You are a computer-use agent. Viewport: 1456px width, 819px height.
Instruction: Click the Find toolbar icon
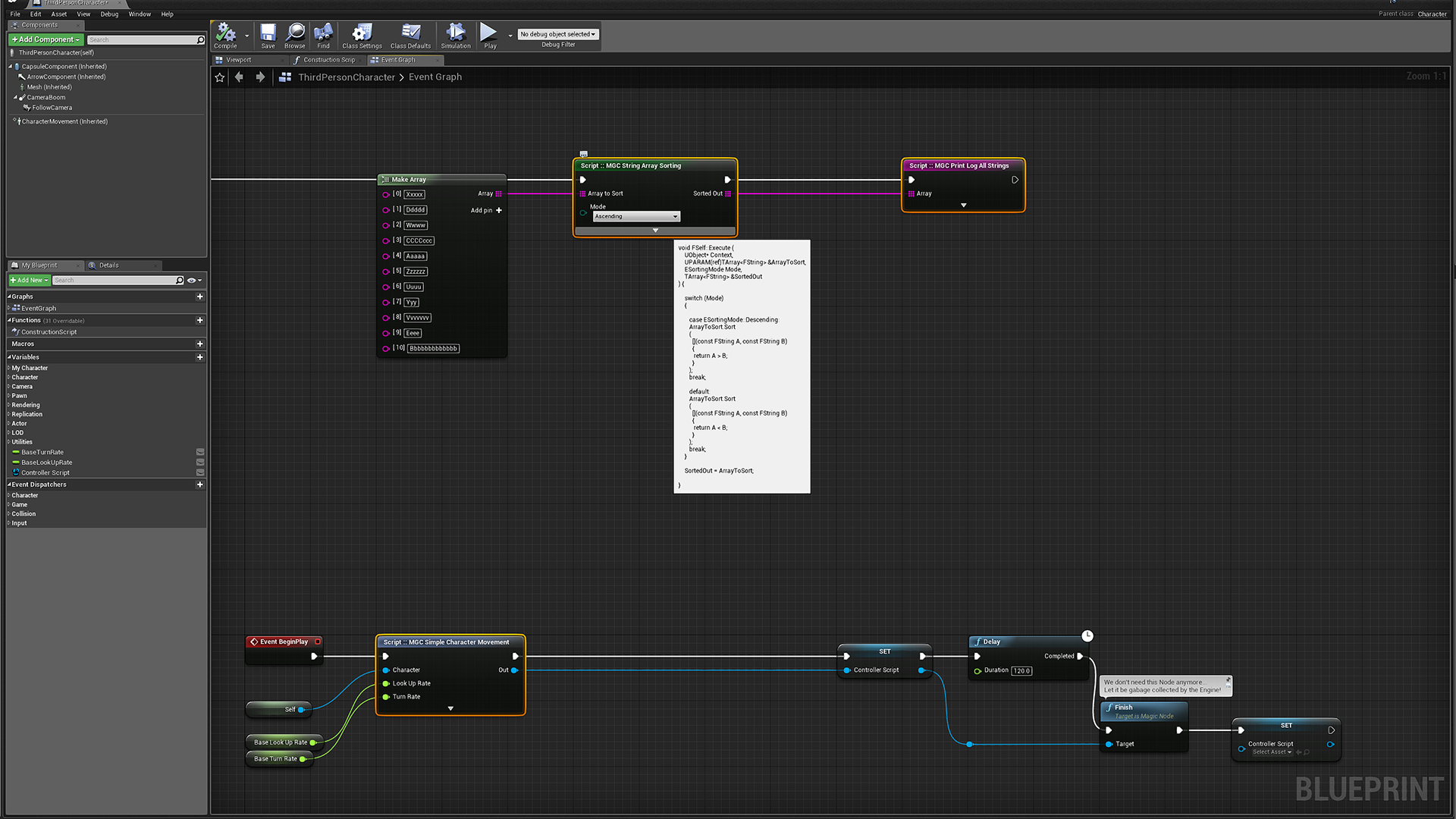coord(323,35)
